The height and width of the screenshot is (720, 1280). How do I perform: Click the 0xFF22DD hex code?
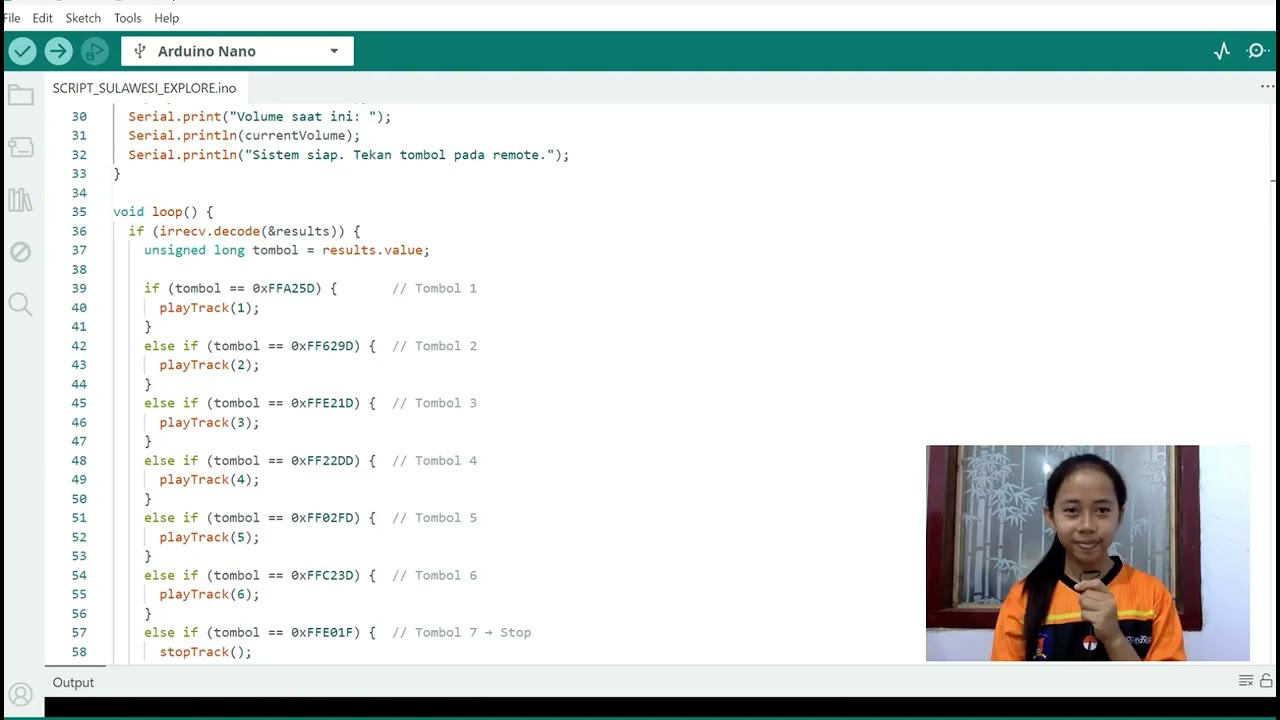click(x=322, y=461)
